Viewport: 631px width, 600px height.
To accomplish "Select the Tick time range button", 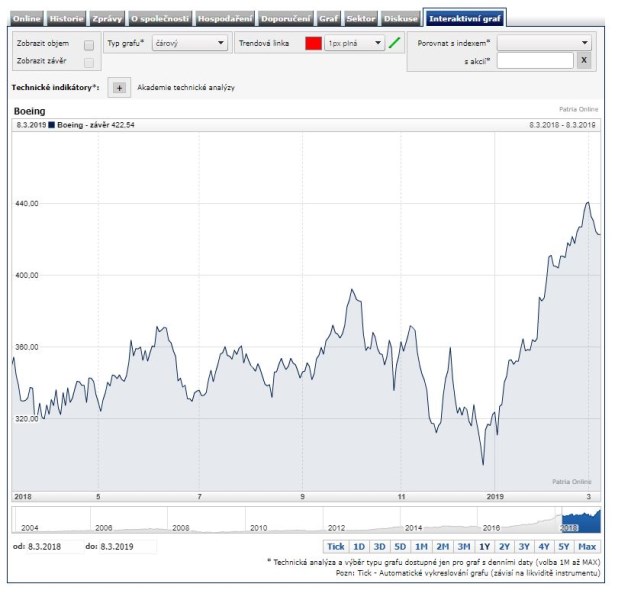I will pos(336,546).
